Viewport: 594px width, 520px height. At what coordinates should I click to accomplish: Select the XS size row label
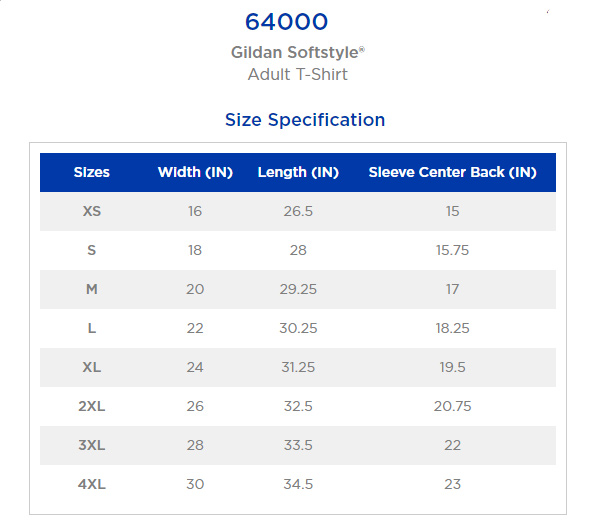(x=92, y=211)
